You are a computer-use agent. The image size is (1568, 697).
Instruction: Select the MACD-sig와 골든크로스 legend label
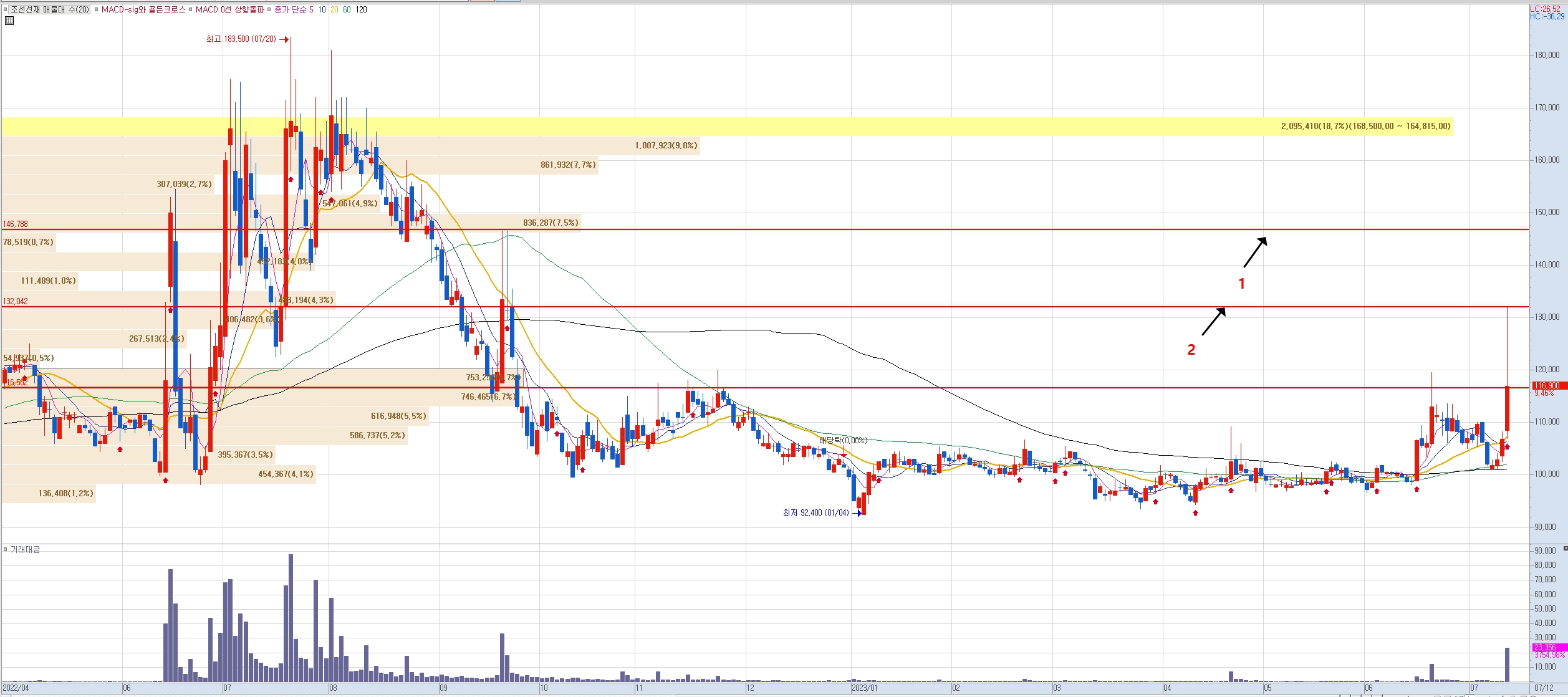[143, 9]
